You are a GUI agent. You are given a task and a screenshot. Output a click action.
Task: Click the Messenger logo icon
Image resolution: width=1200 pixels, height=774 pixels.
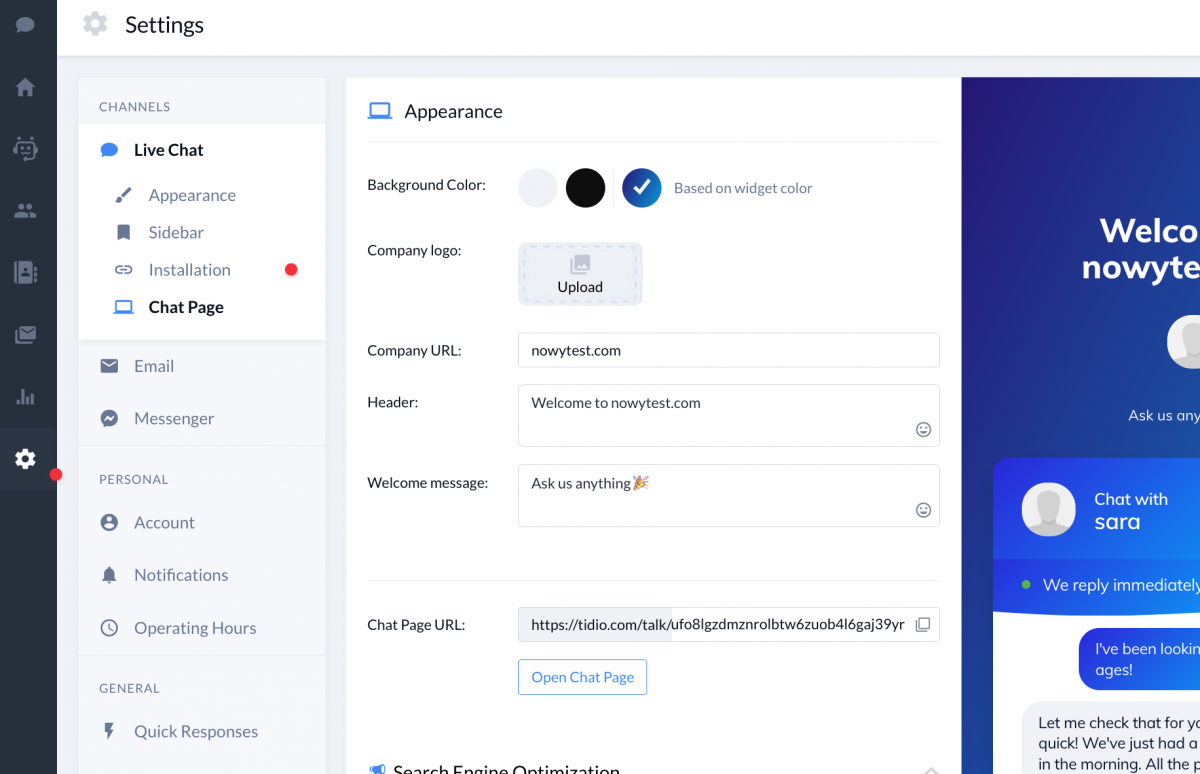pos(109,418)
